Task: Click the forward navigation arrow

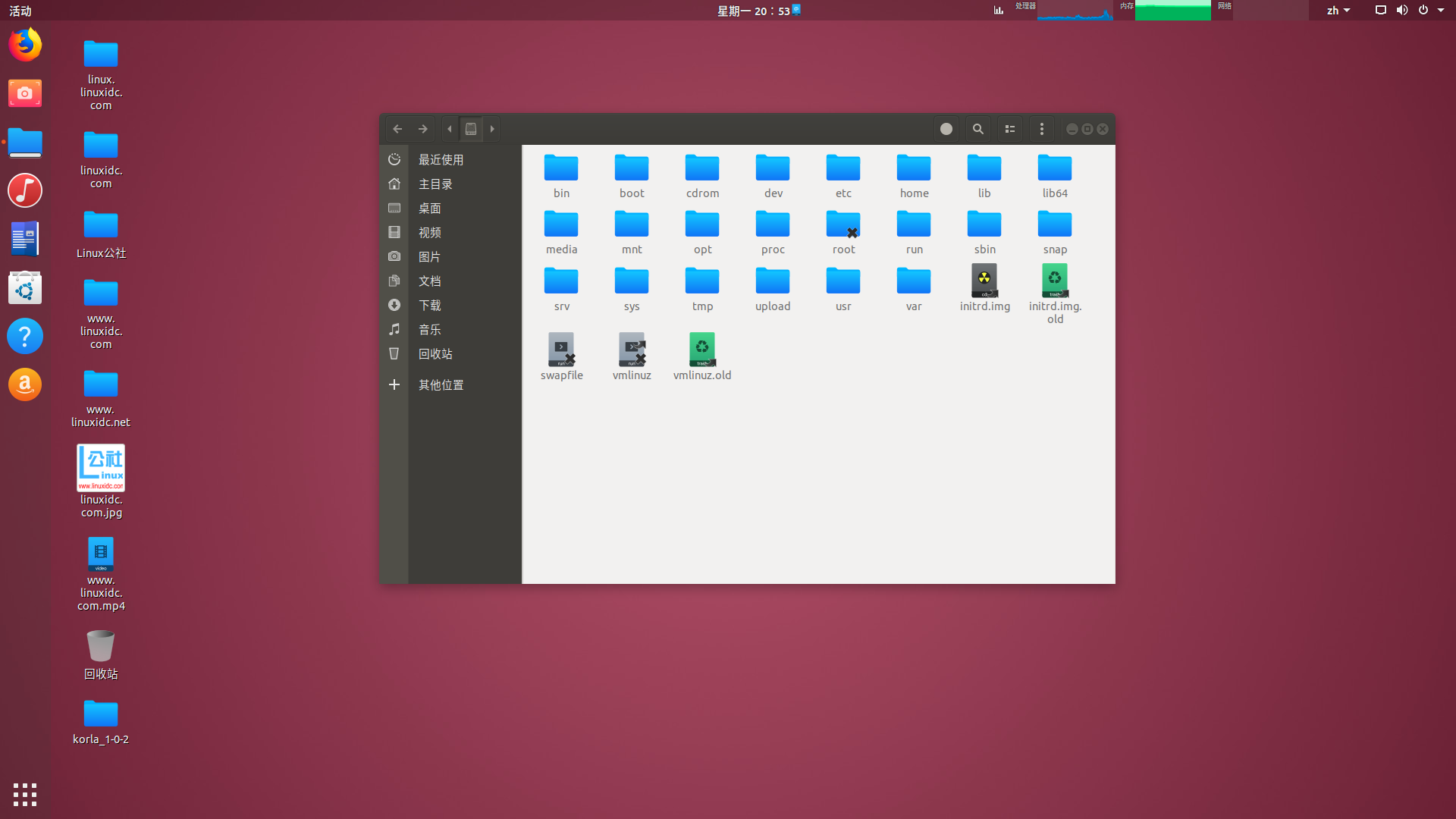Action: pos(422,129)
